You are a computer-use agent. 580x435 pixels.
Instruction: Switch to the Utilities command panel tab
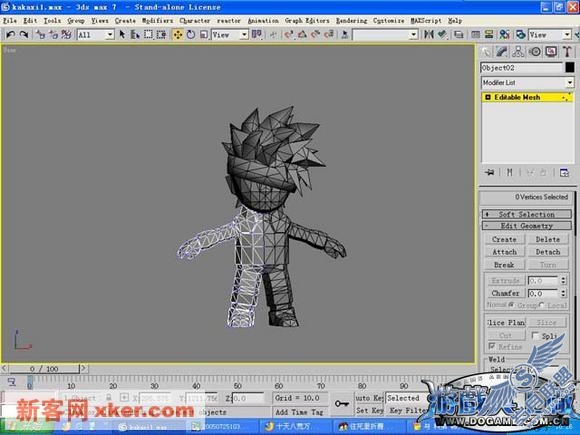click(567, 52)
